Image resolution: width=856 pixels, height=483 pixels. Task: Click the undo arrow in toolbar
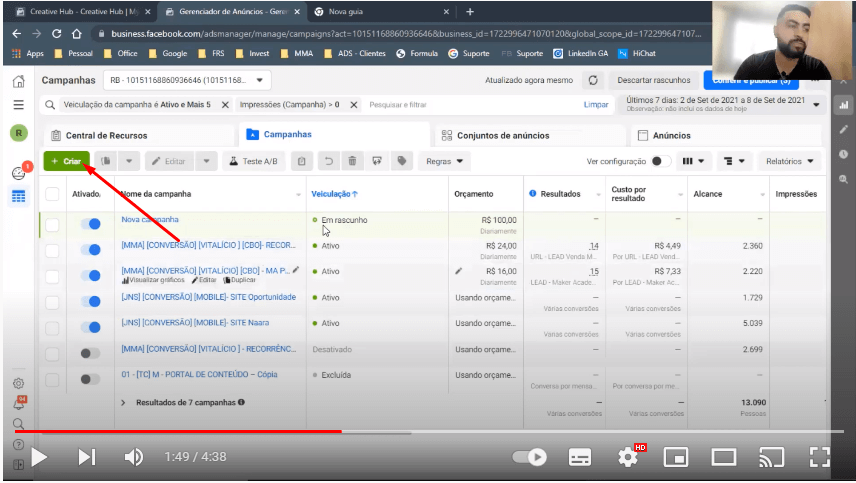[x=328, y=161]
